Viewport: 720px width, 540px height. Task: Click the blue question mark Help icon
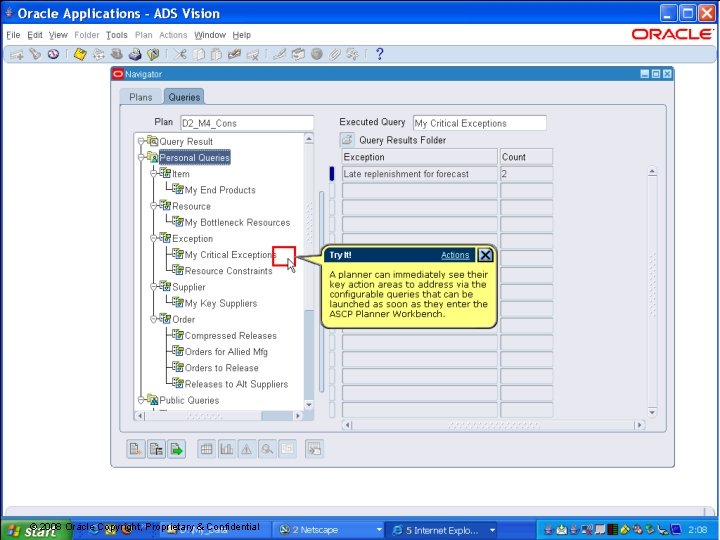[379, 54]
